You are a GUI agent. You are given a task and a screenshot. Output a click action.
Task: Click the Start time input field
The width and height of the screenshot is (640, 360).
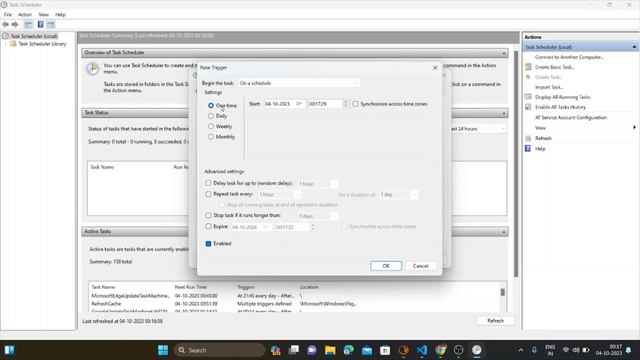325,104
